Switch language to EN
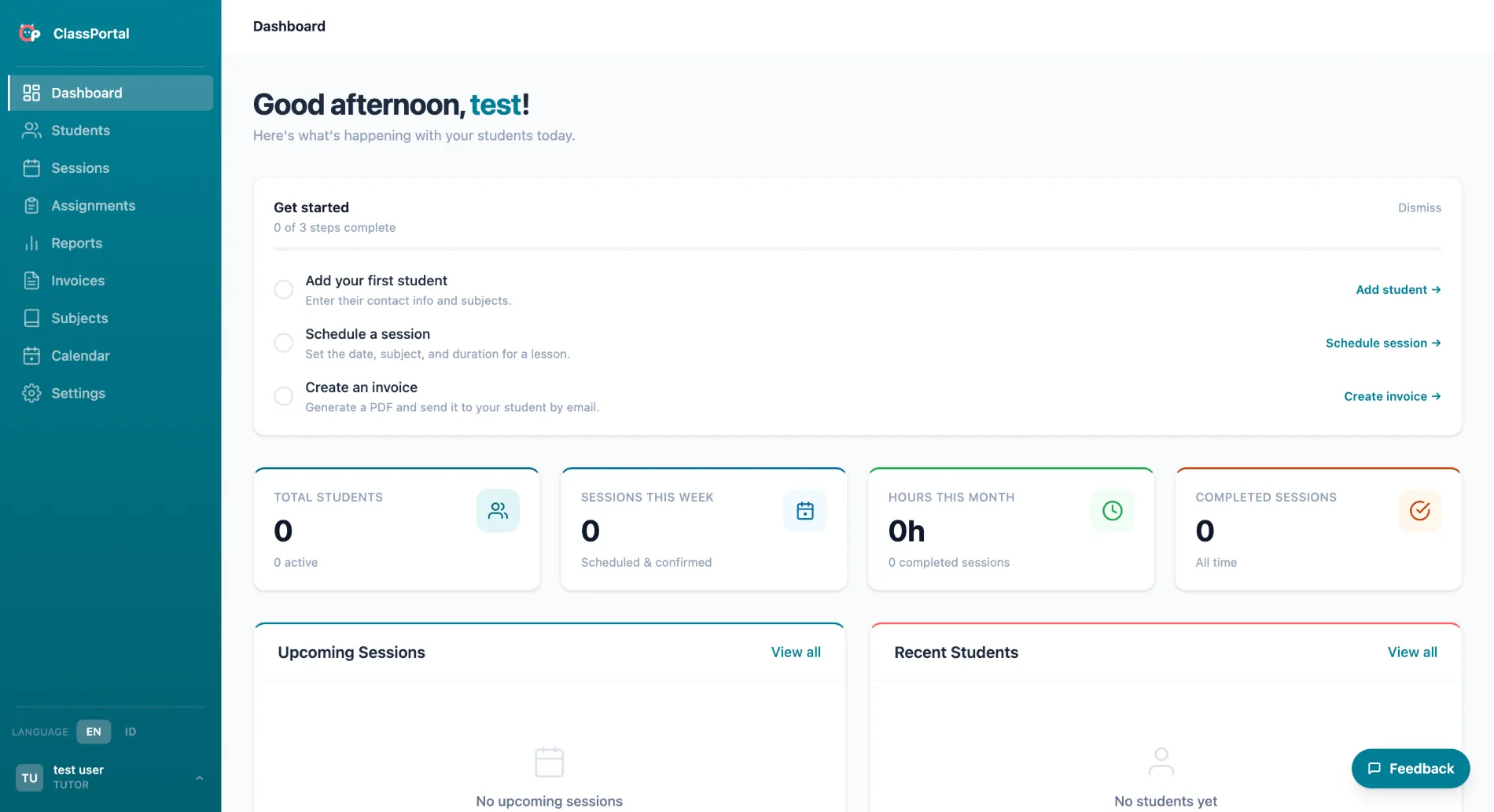Viewport: 1494px width, 812px height. click(x=94, y=732)
